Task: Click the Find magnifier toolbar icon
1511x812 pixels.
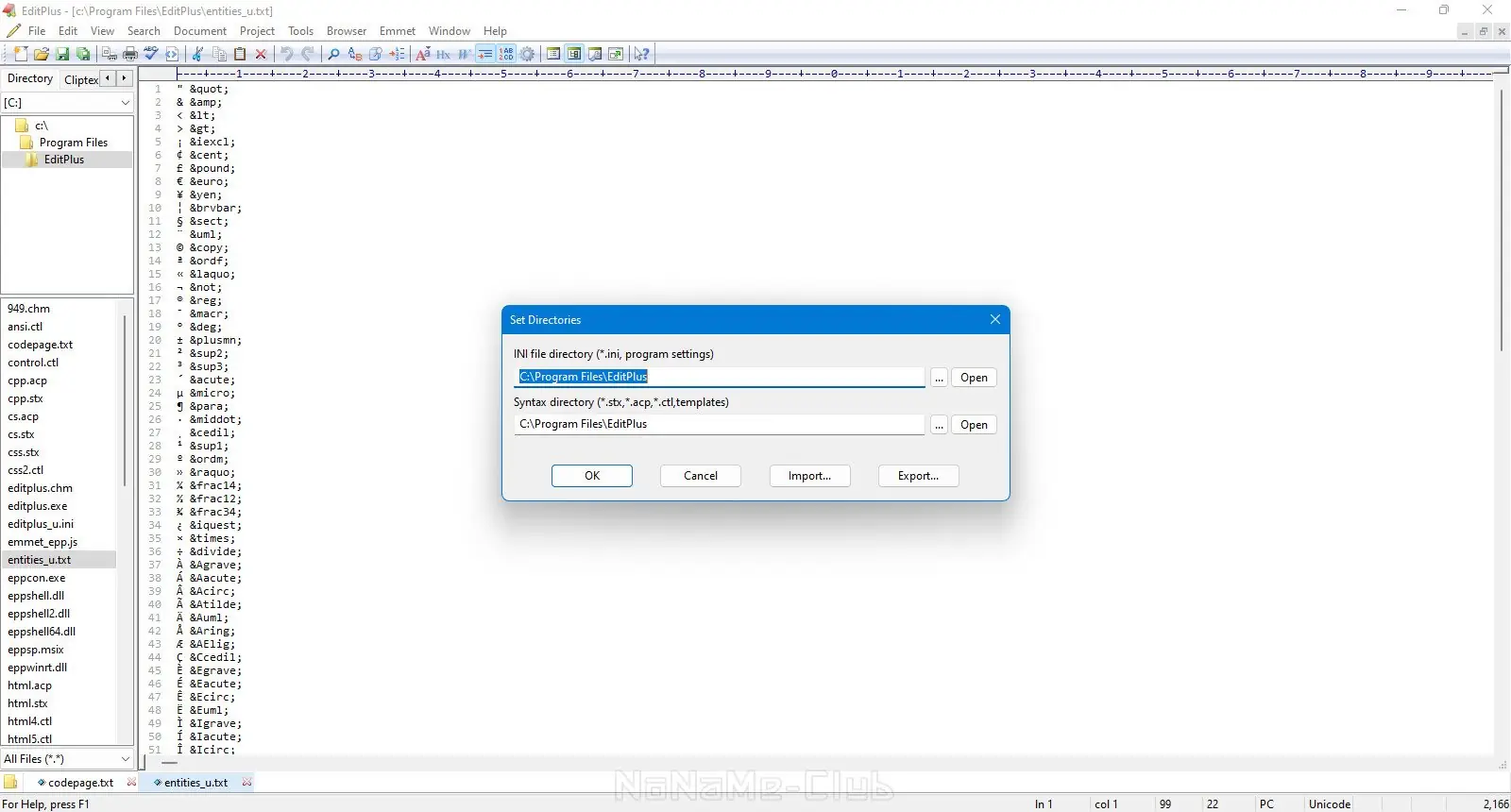Action: coord(333,54)
